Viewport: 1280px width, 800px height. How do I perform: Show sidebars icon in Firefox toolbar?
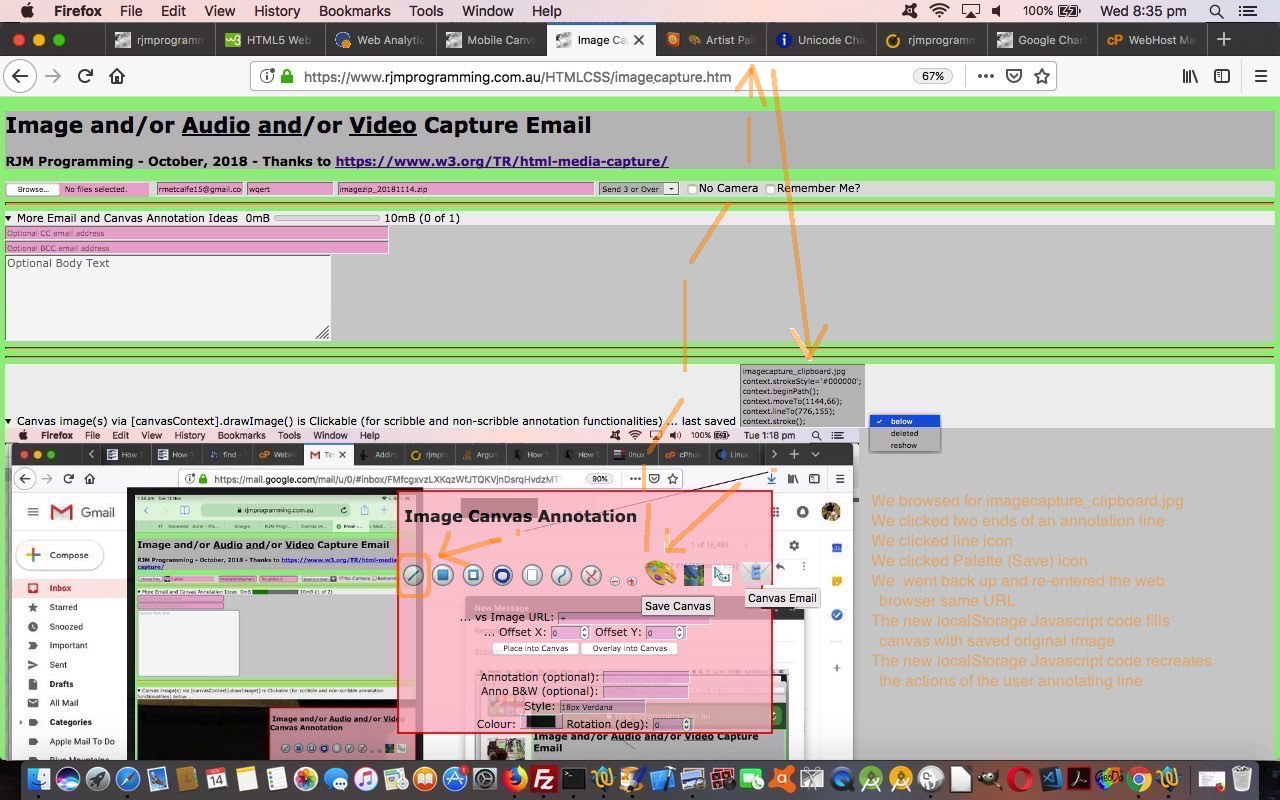point(1222,76)
